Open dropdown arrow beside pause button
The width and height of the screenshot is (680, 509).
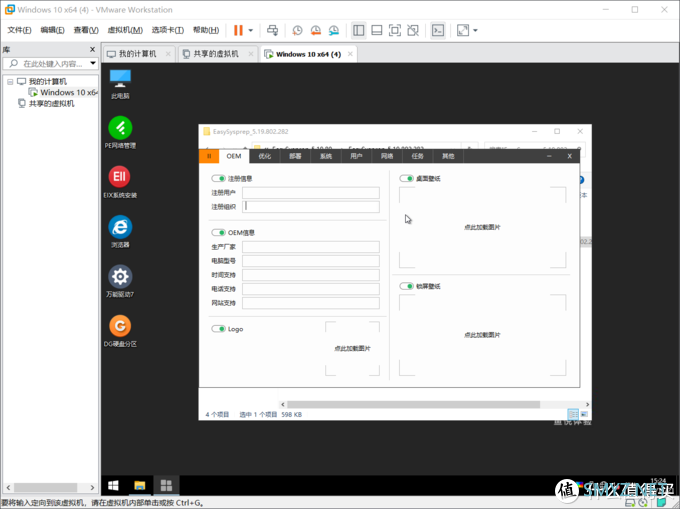(251, 30)
